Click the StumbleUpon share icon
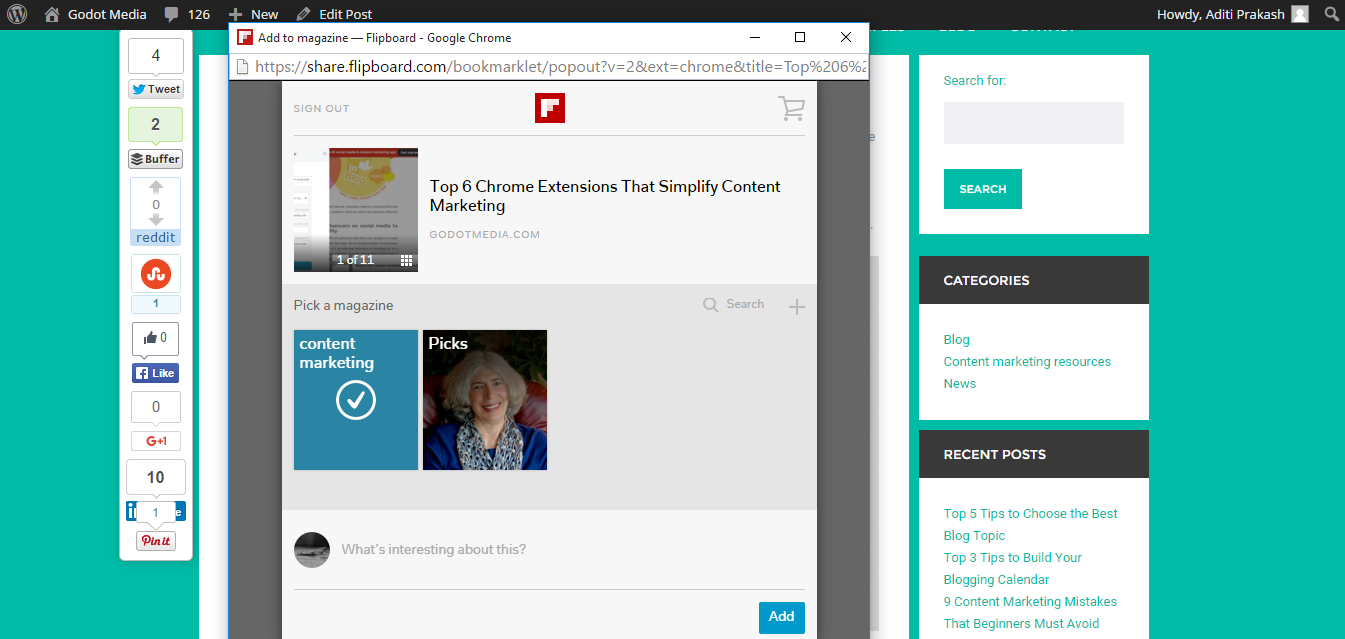The image size is (1345, 639). tap(156, 273)
